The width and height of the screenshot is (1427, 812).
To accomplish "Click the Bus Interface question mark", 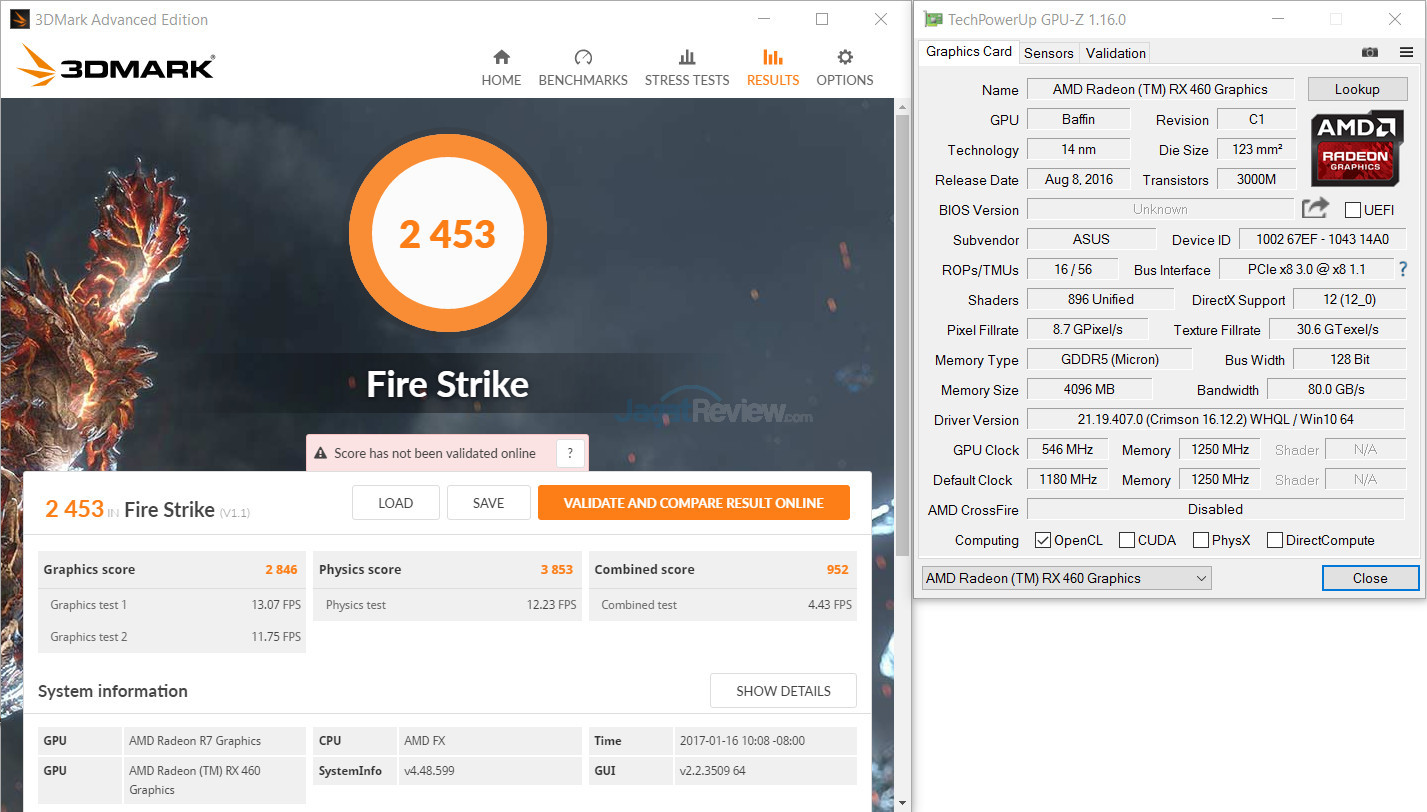I will [x=1403, y=269].
